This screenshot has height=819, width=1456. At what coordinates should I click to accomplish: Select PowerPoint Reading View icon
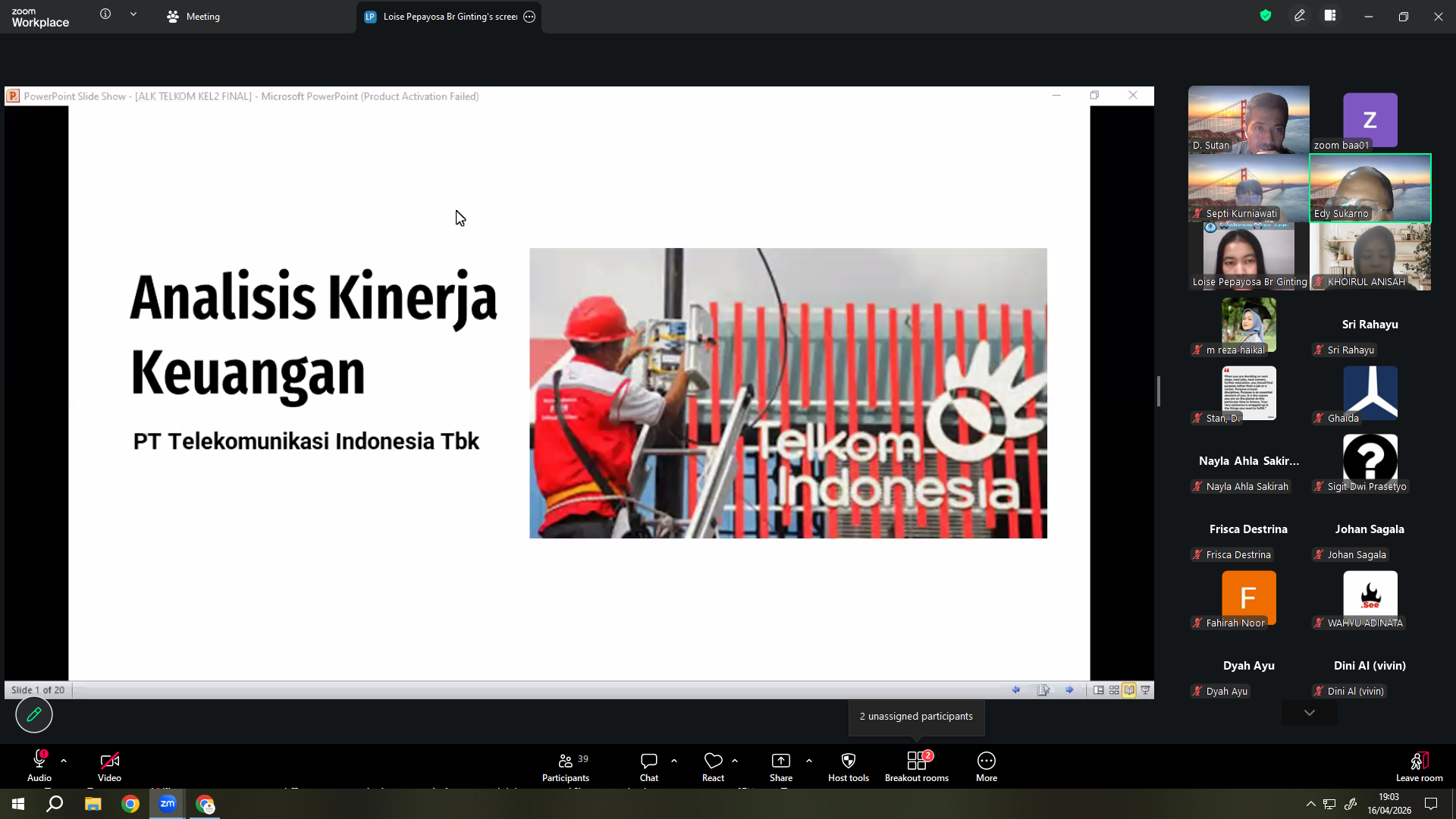pyautogui.click(x=1129, y=690)
